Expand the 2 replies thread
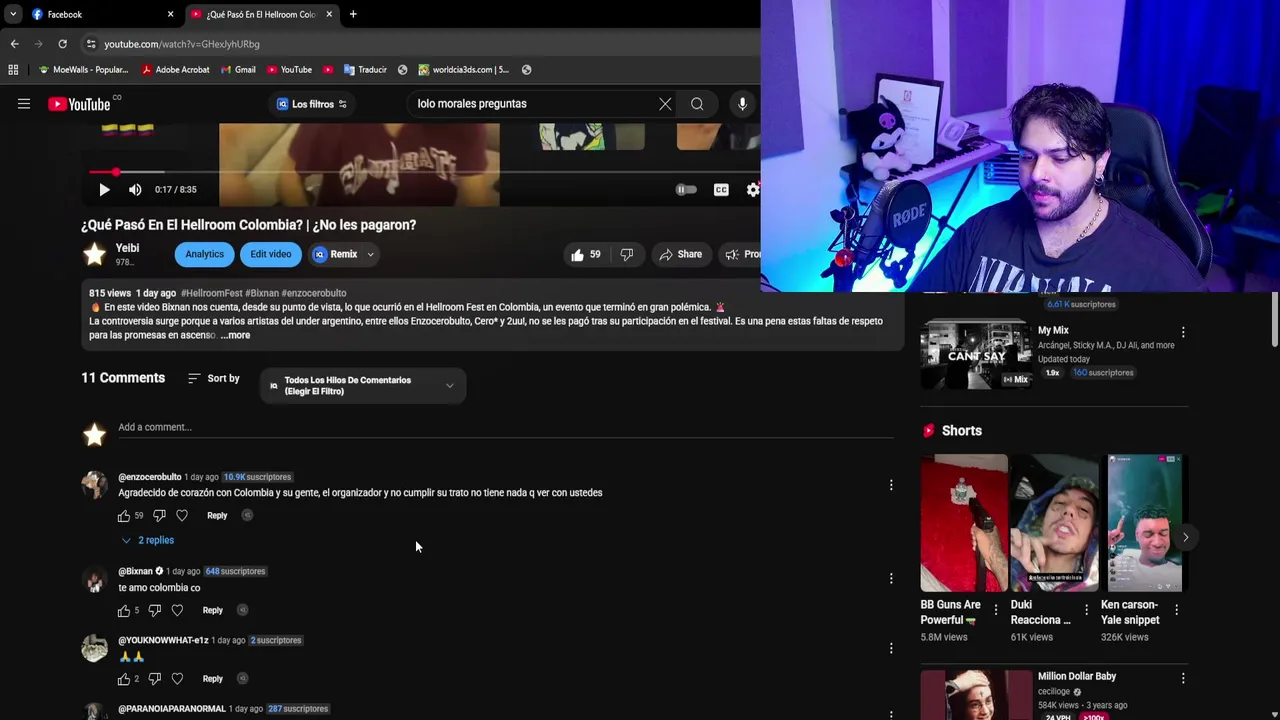Viewport: 1280px width, 720px height. coord(148,540)
